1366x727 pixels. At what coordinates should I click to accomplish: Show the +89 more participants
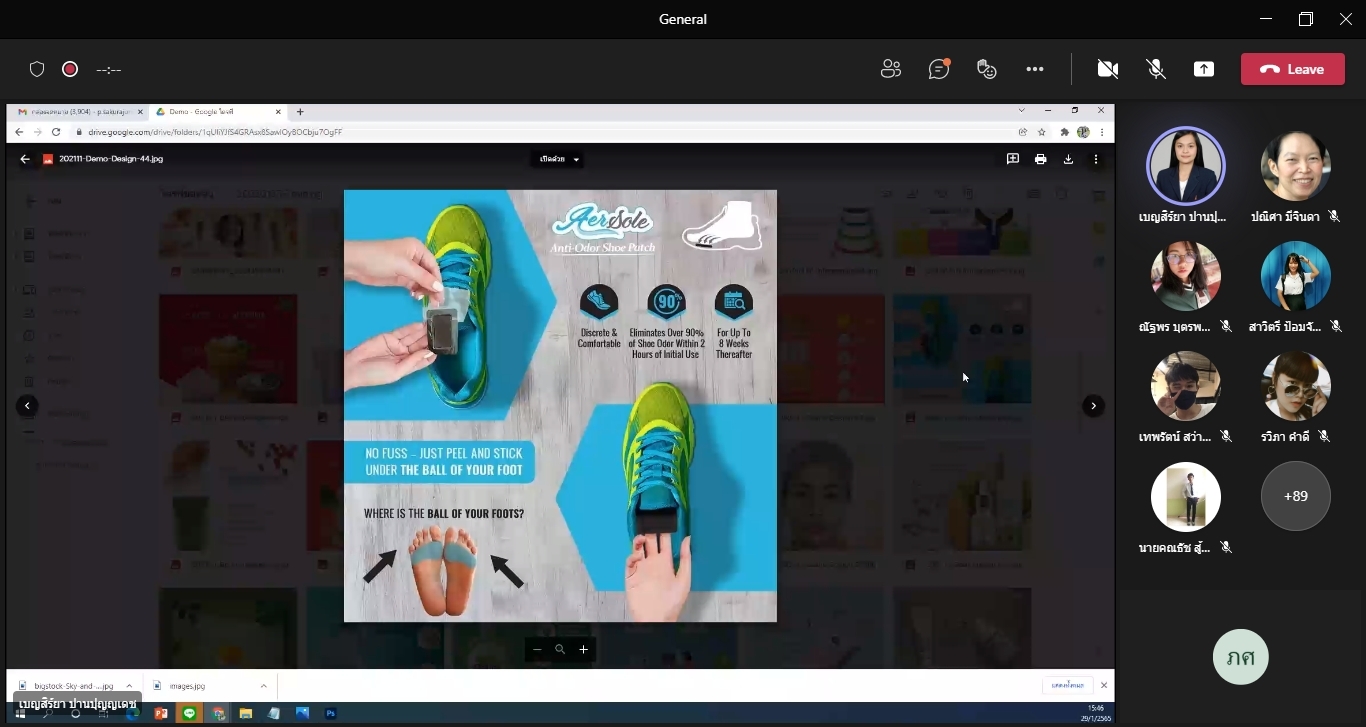point(1295,496)
